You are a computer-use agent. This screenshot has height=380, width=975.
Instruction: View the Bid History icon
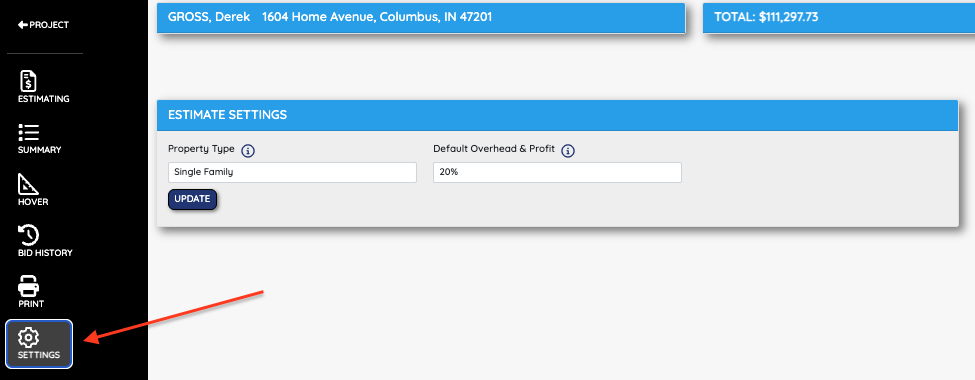[29, 235]
